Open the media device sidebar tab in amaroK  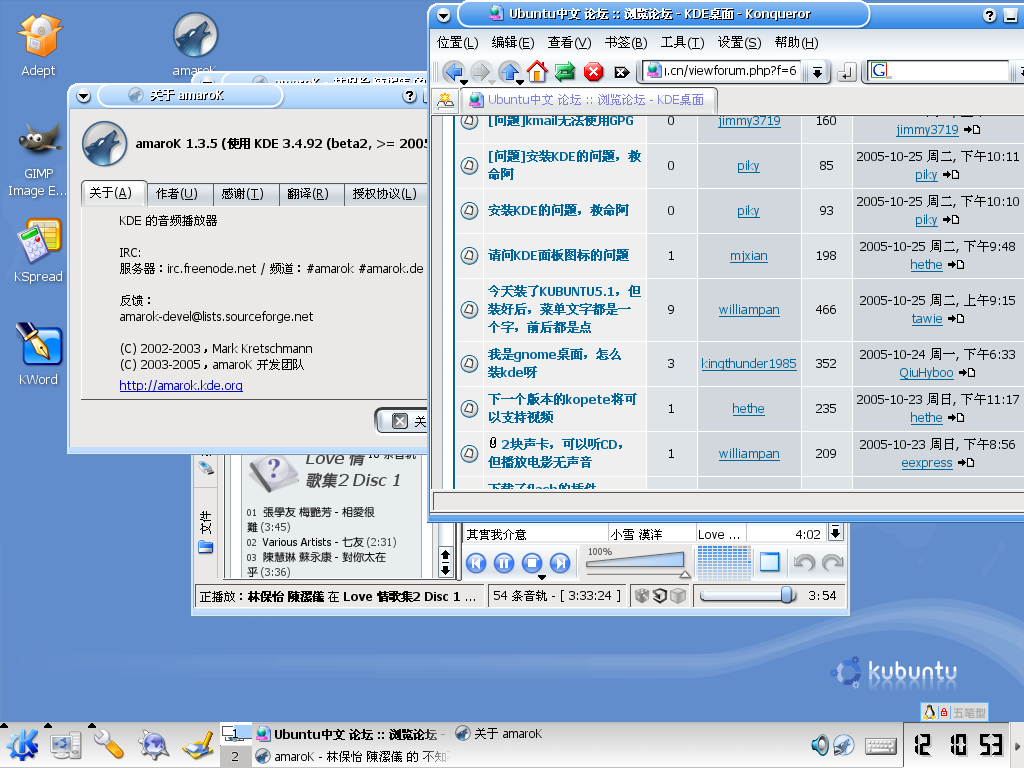(206, 467)
